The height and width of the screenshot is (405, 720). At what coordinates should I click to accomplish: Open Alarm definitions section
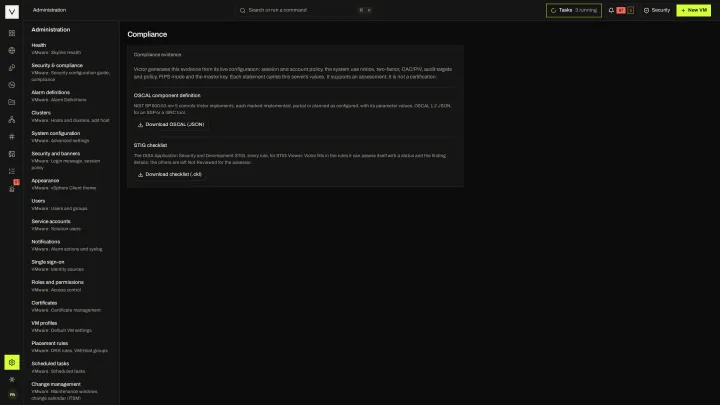[71, 96]
